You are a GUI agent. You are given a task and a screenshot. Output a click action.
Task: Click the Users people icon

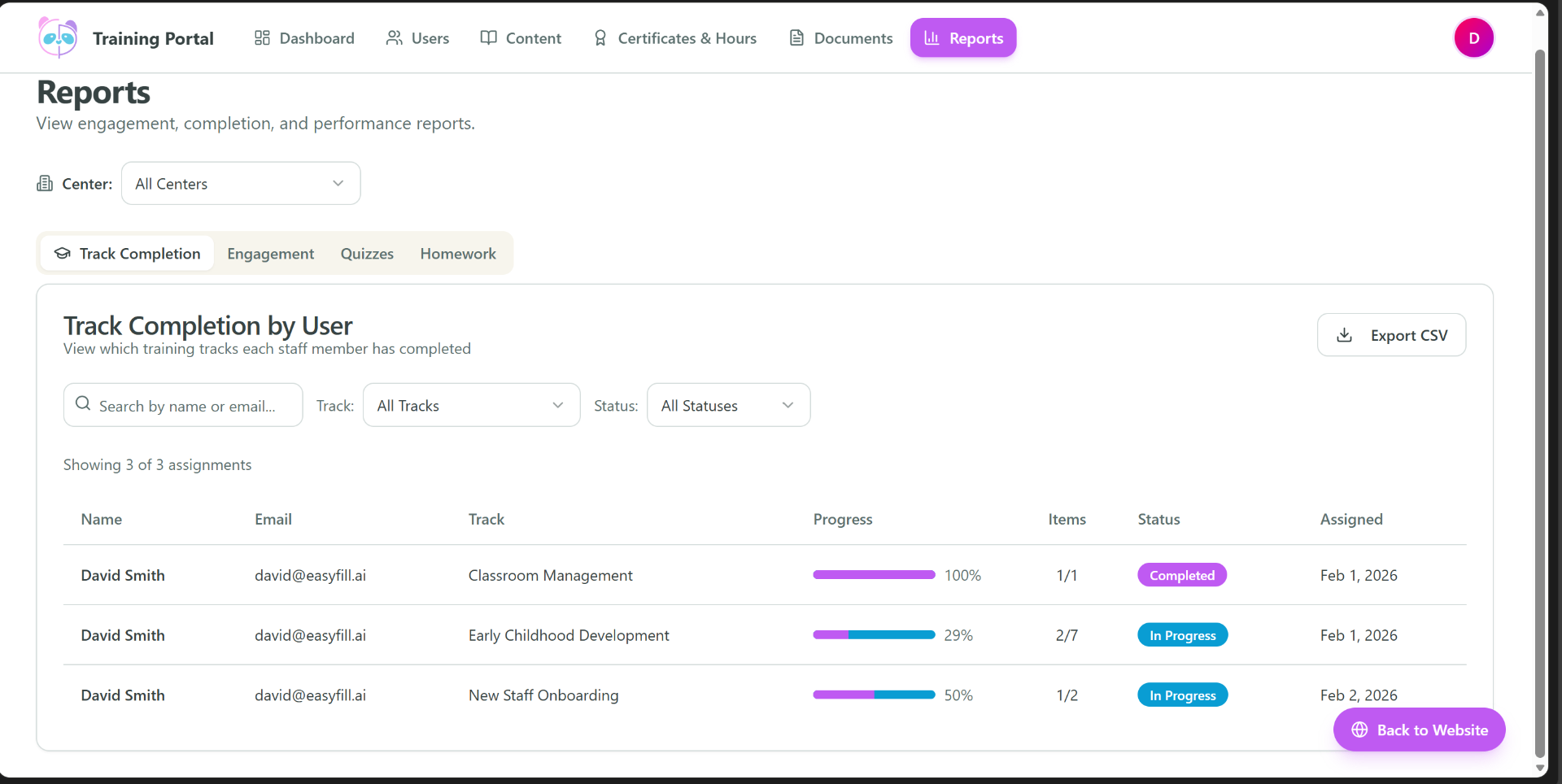tap(394, 38)
